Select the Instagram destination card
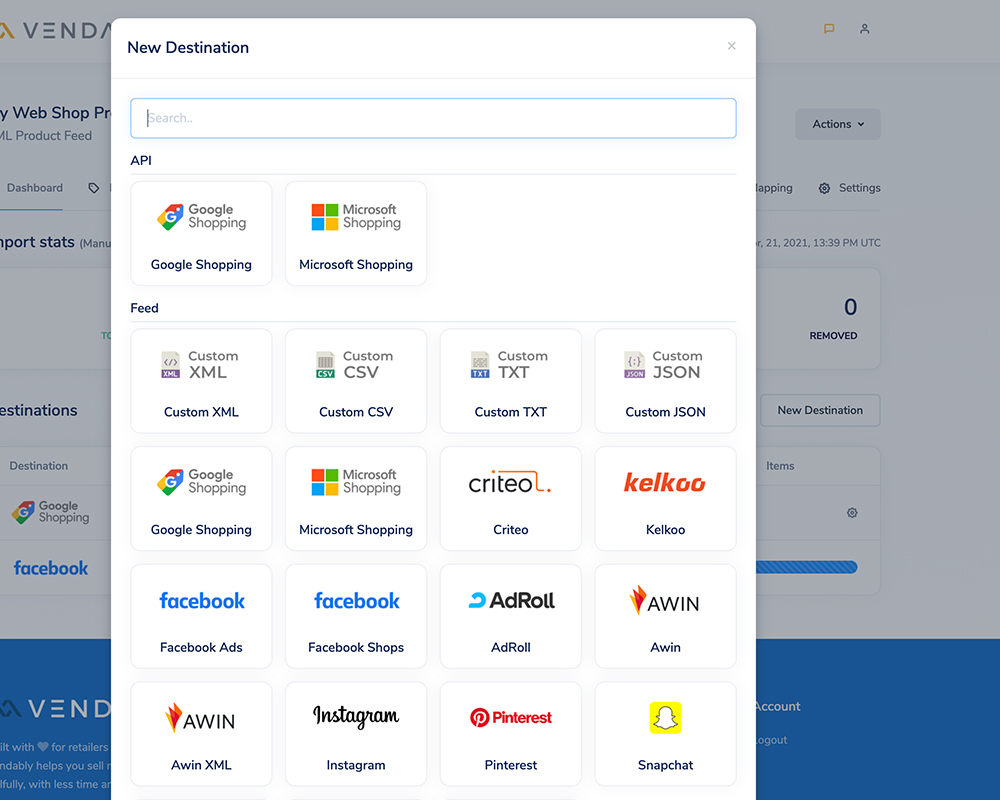Screen dimensions: 1000x800 [x=356, y=734]
